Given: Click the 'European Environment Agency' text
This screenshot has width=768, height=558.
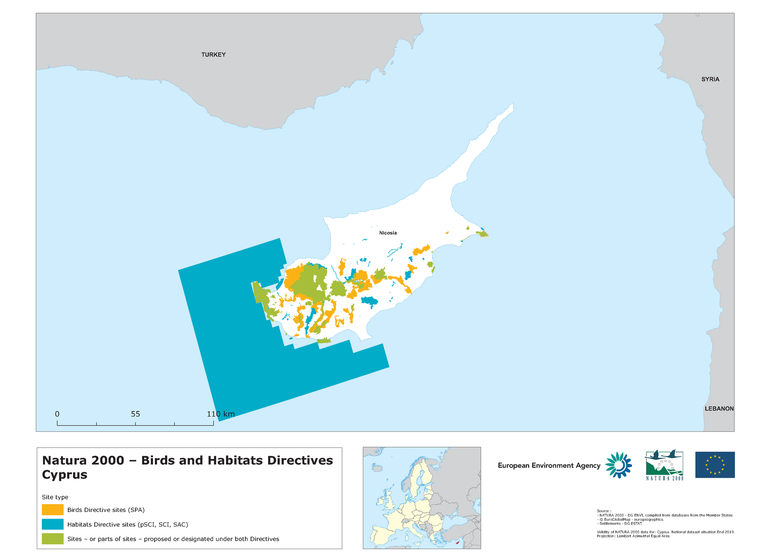Looking at the screenshot, I should [549, 465].
